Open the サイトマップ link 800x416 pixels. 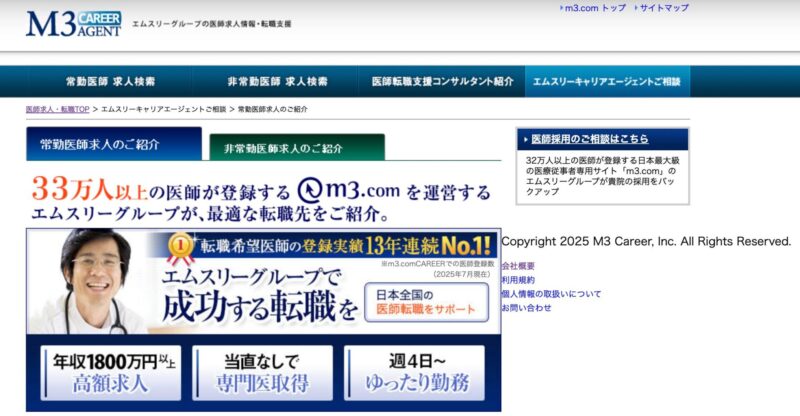coord(662,8)
